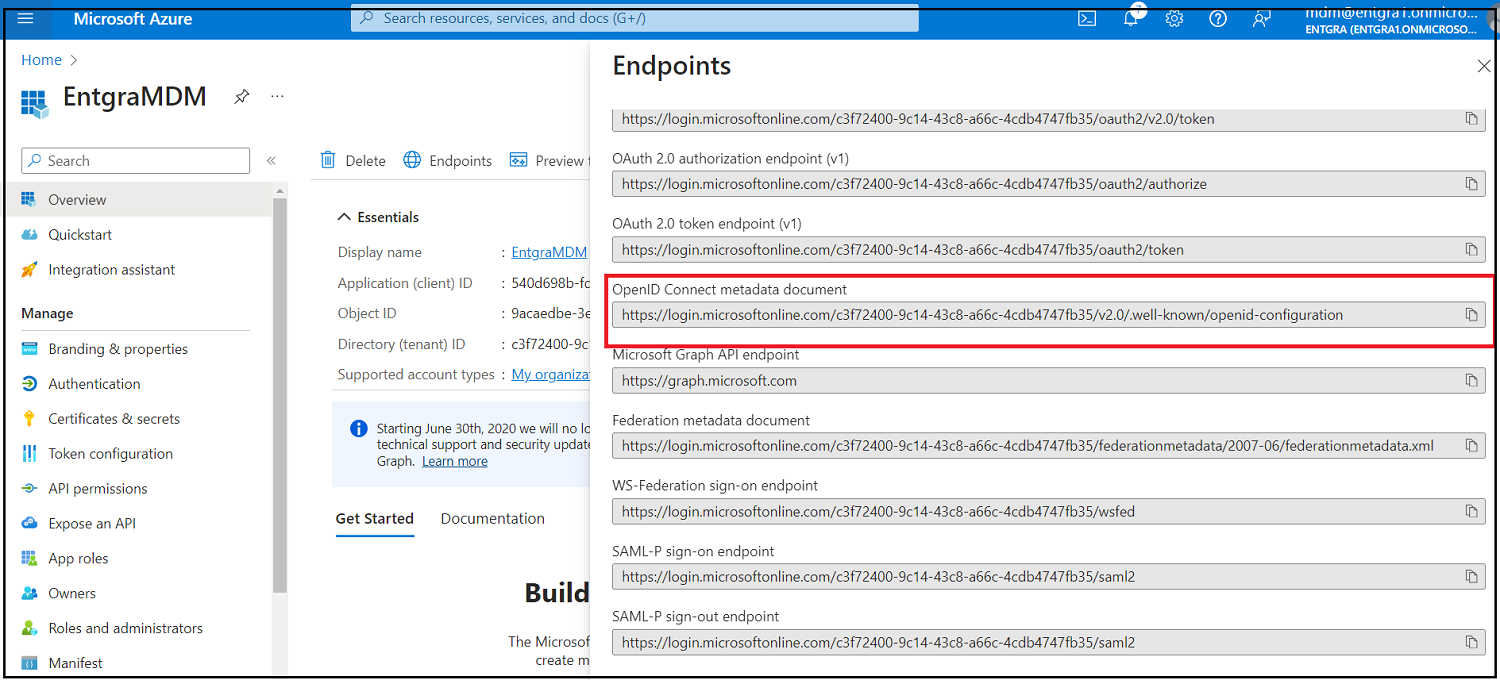Open the more options ellipsis next to EntgraMDM

point(277,97)
